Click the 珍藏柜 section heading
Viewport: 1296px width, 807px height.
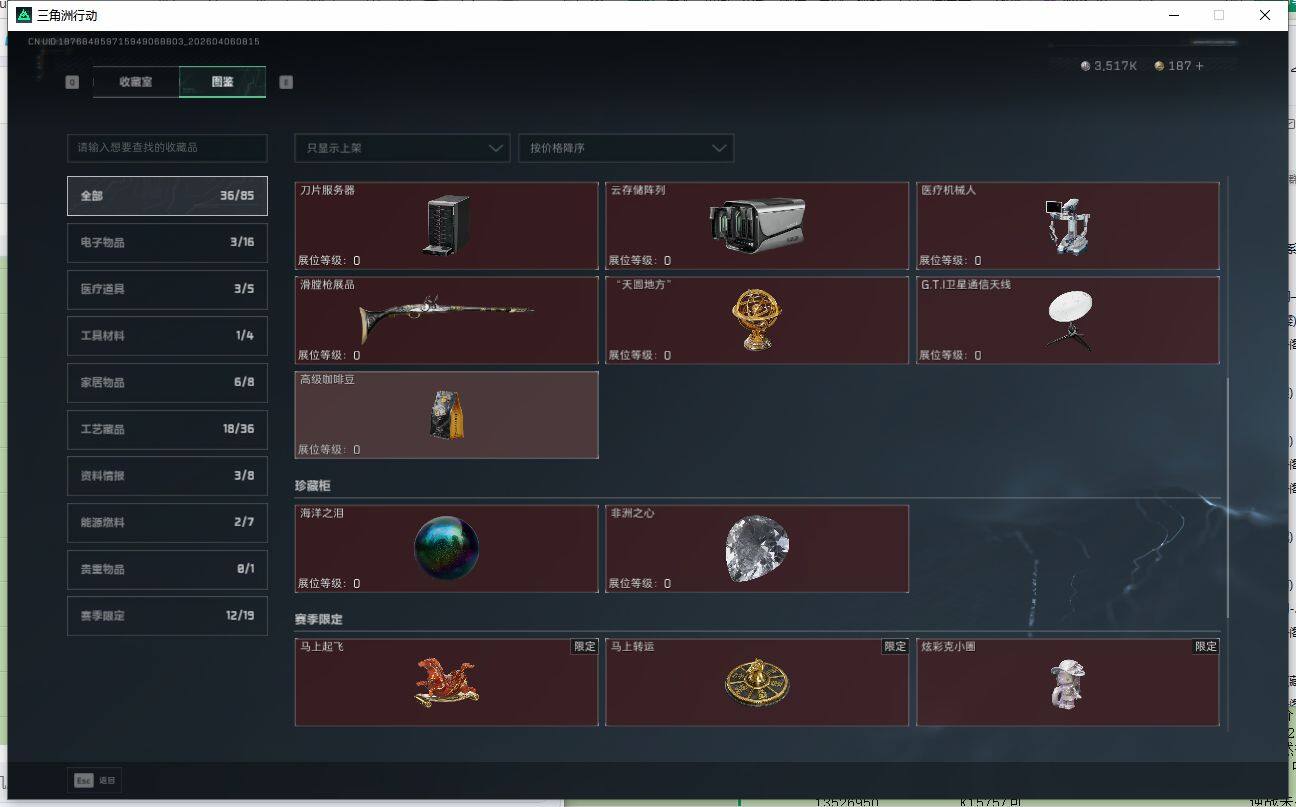312,485
